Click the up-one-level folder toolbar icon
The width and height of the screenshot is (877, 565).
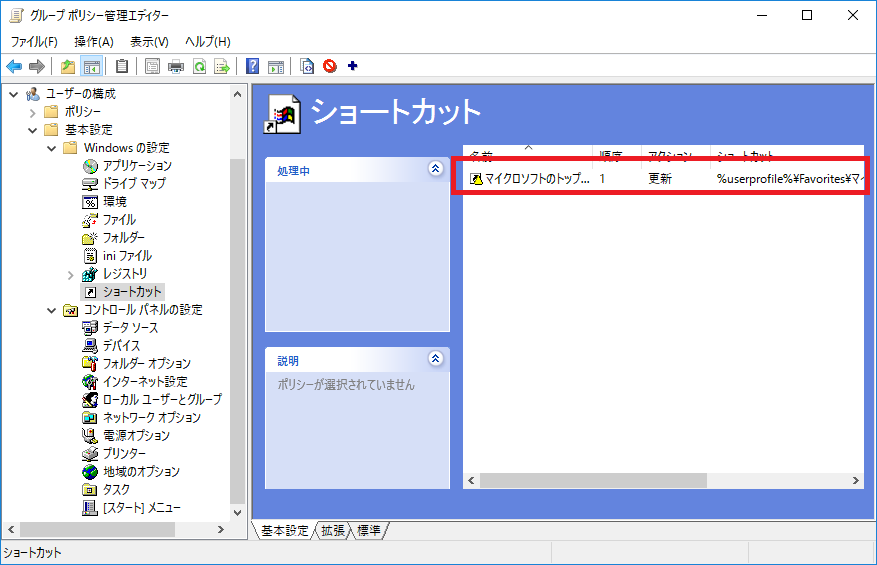coord(68,67)
